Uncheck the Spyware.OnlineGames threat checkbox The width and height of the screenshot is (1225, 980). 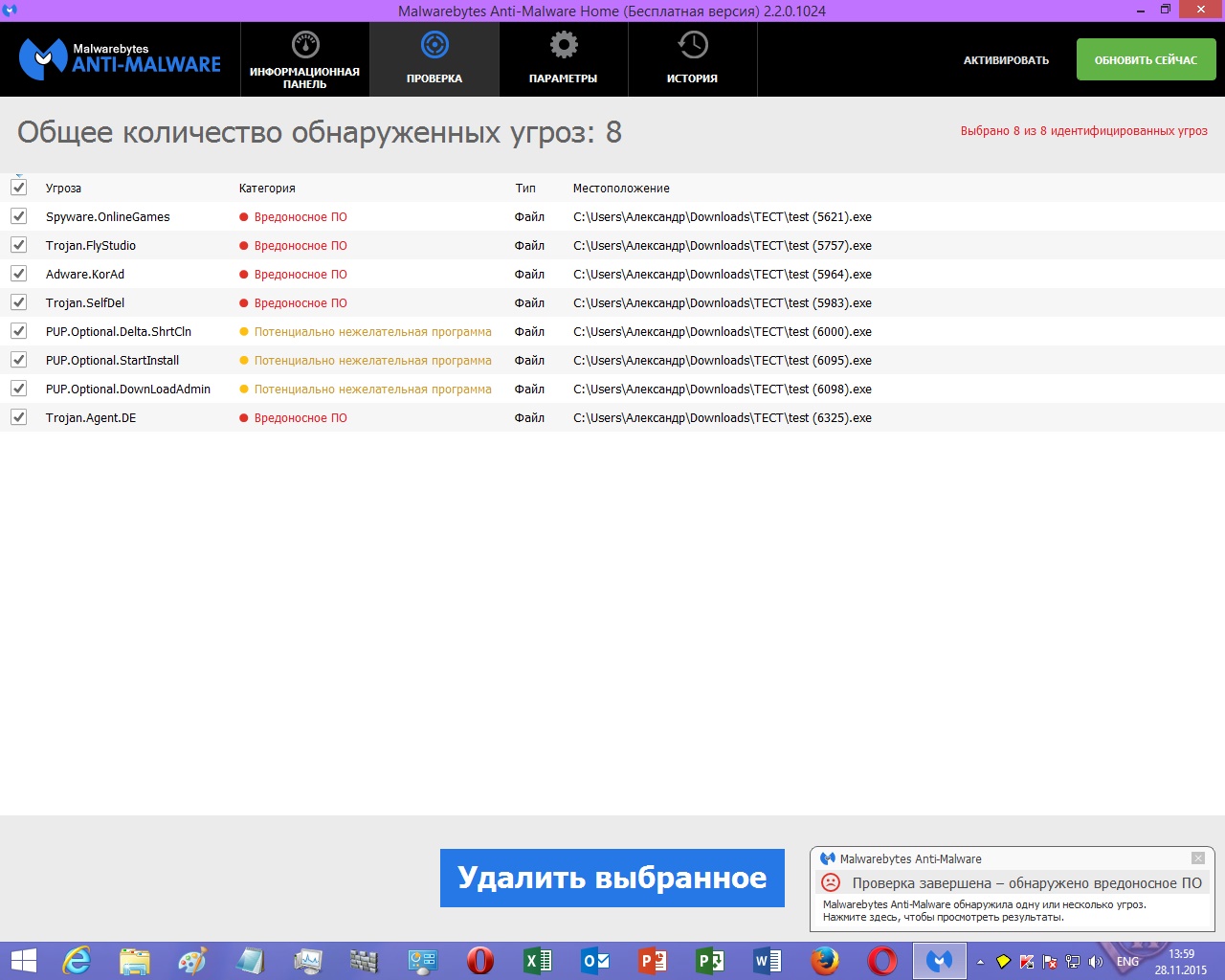click(18, 216)
